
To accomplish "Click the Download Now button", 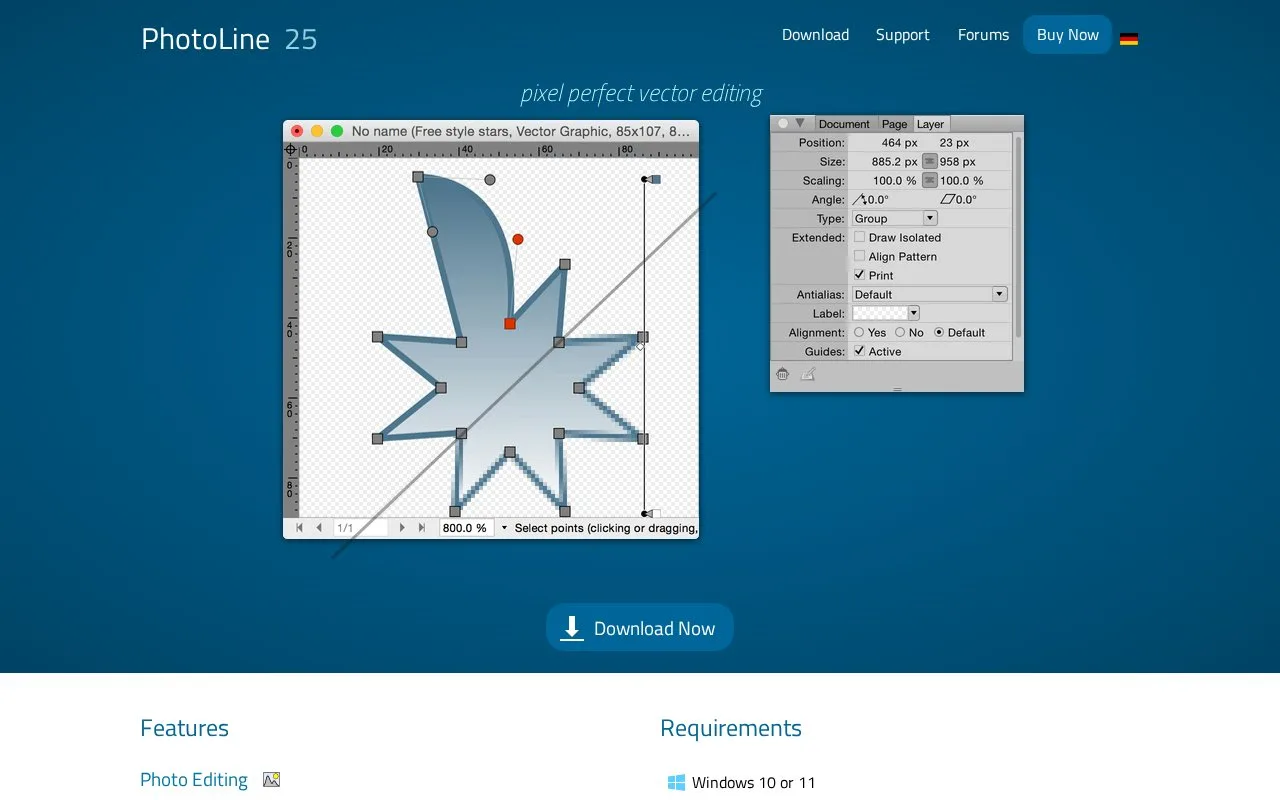I will click(x=640, y=628).
